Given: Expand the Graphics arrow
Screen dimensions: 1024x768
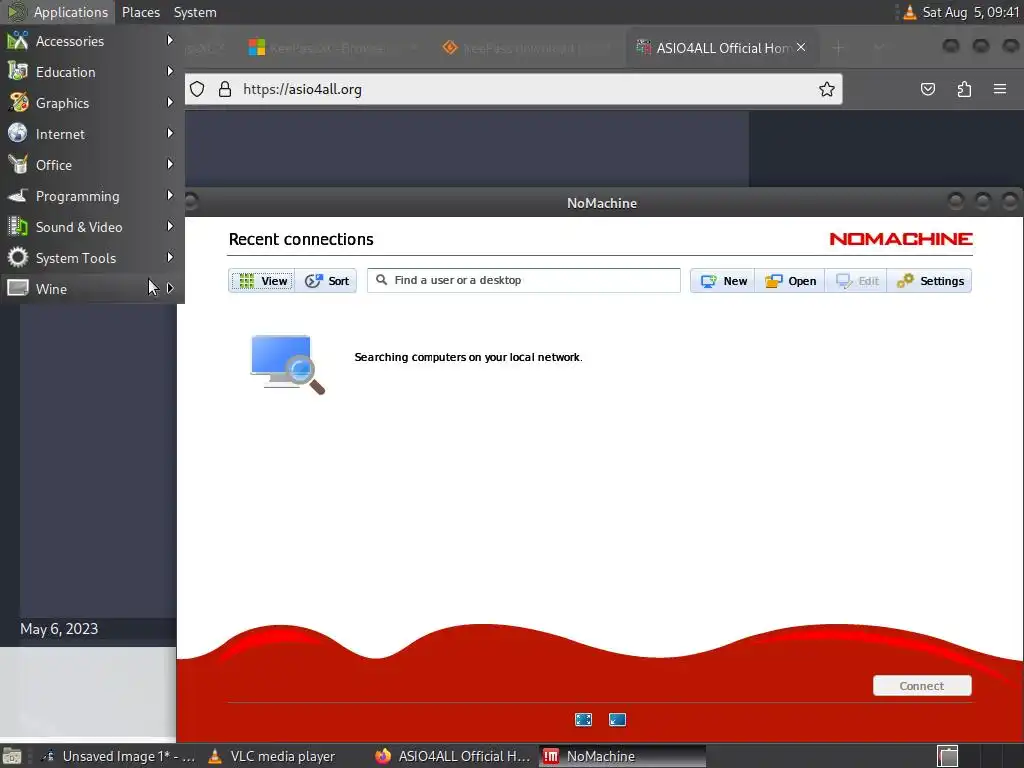Looking at the screenshot, I should 170,103.
